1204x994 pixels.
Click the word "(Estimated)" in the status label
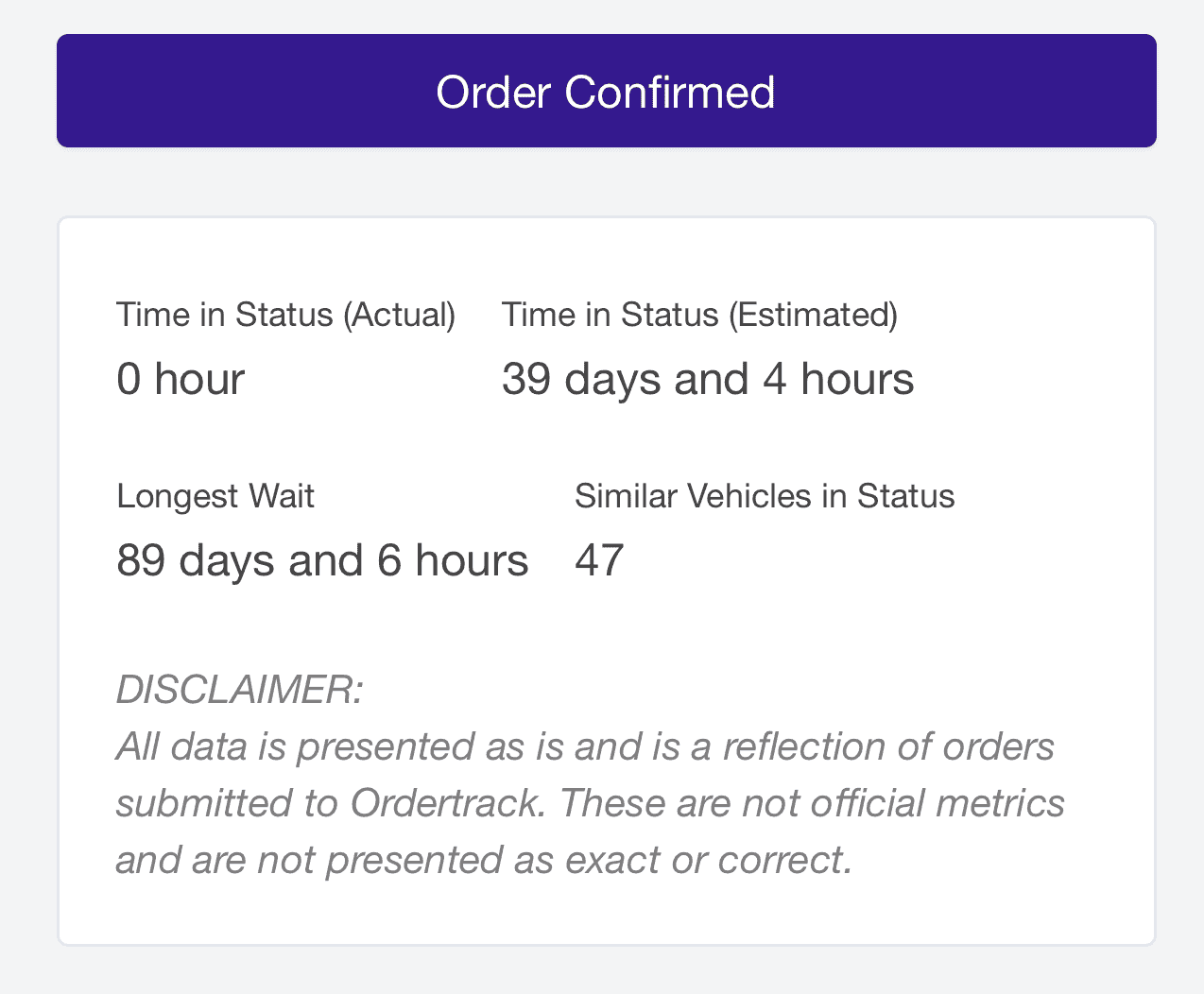coord(813,315)
